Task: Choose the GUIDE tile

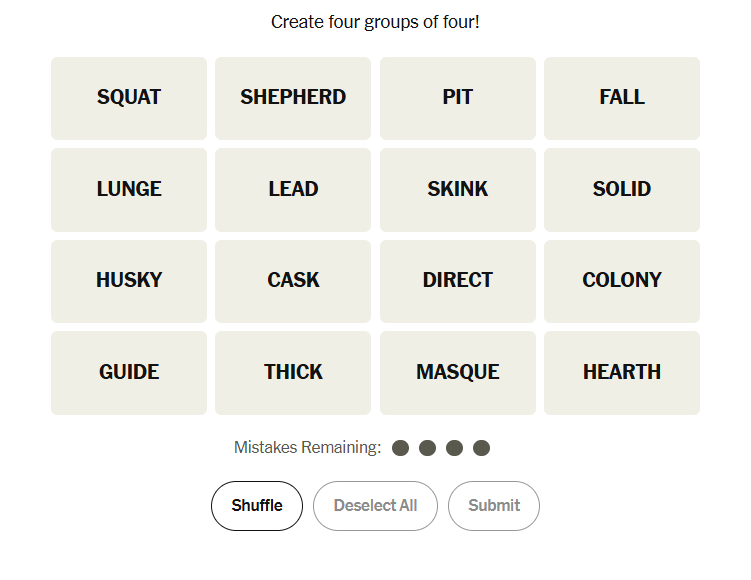Action: (129, 373)
